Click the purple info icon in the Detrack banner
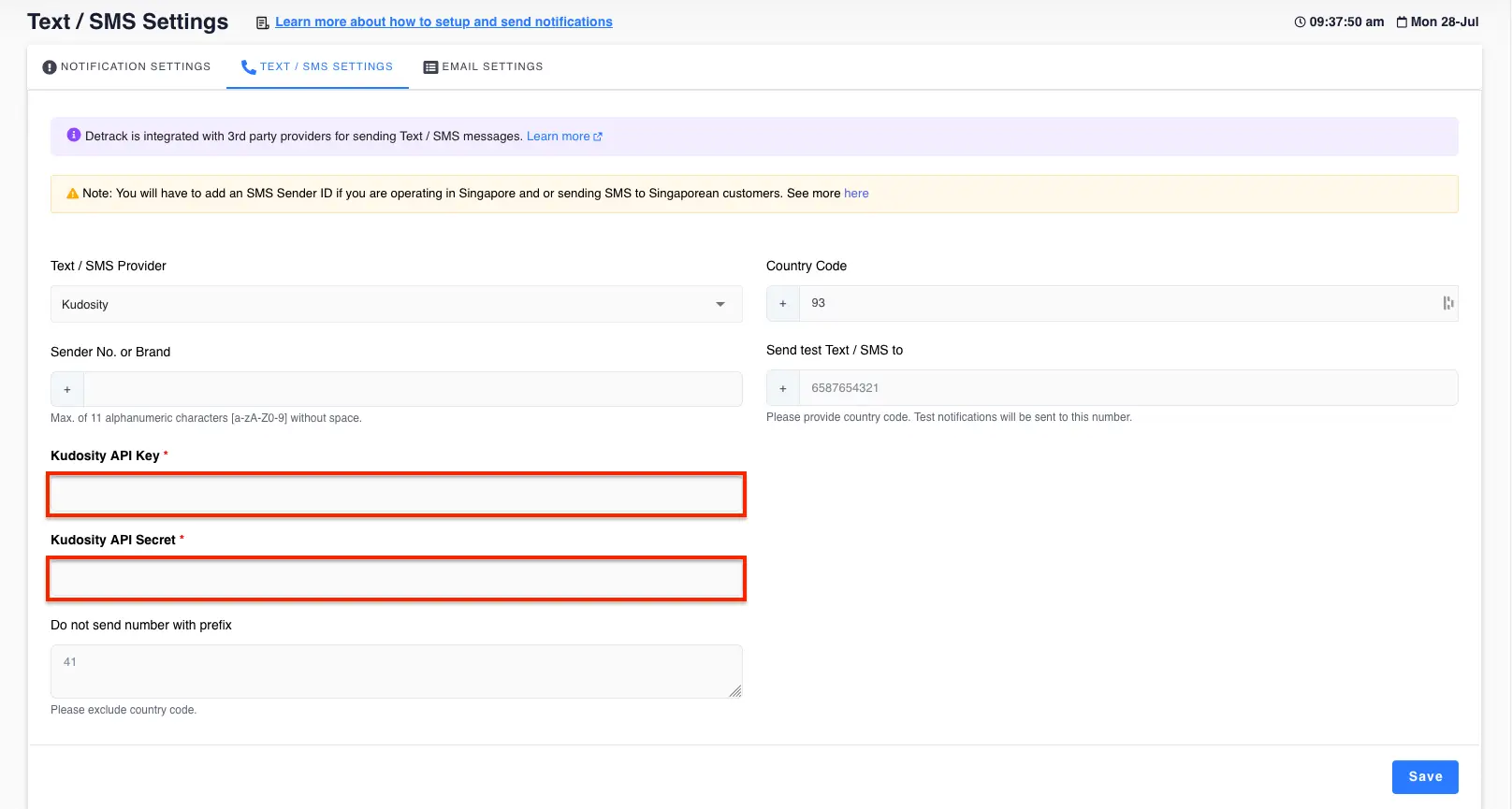 [x=74, y=136]
